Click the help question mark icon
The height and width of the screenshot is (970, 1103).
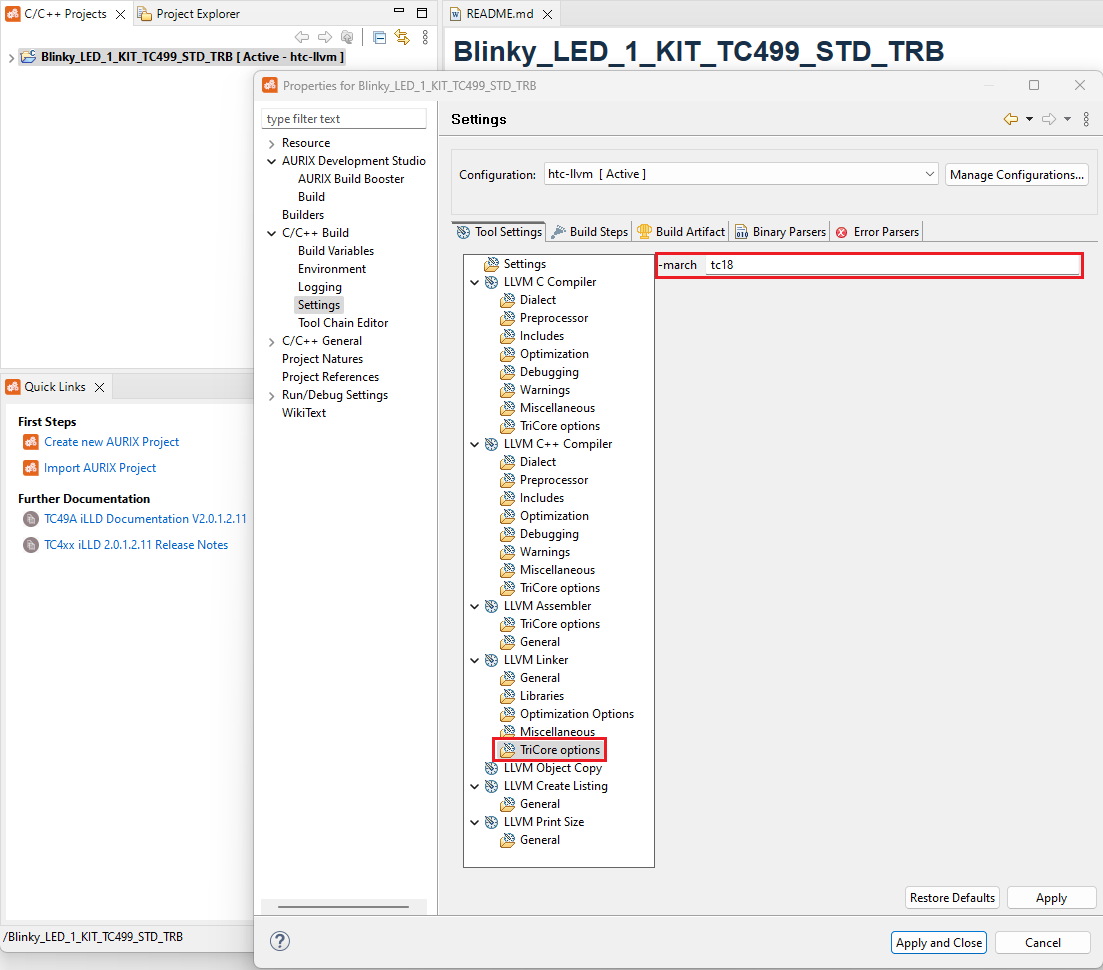coord(280,942)
